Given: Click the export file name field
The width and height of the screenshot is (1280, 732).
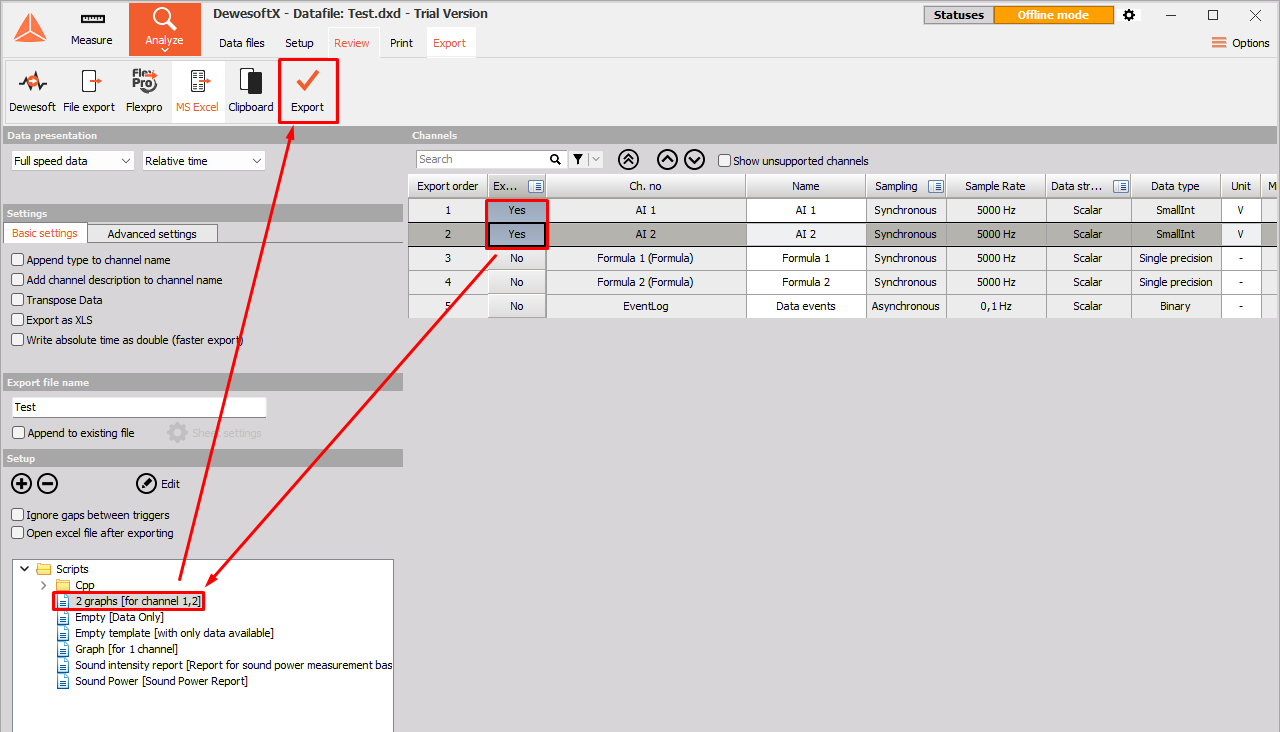Looking at the screenshot, I should click(x=139, y=407).
